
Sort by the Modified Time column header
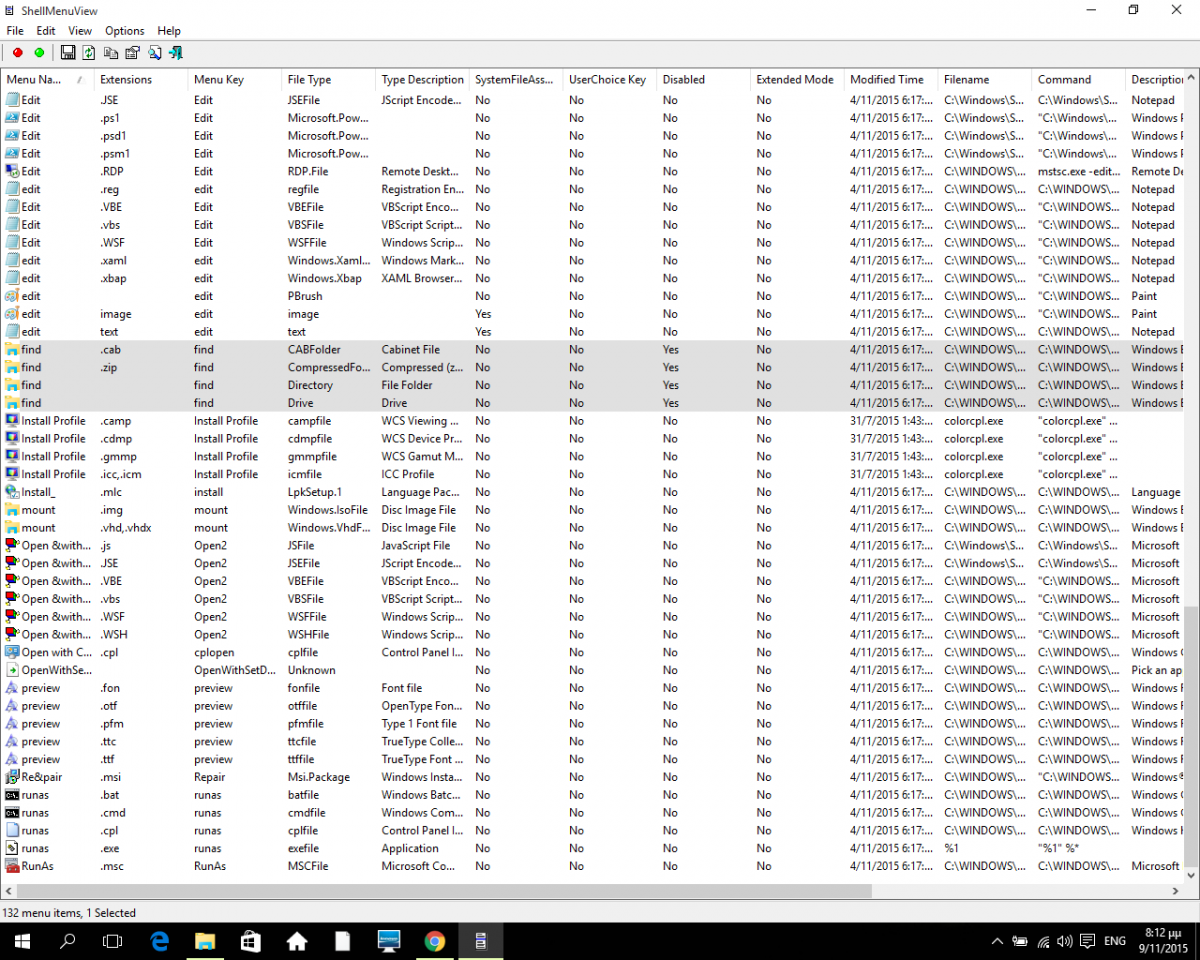[x=886, y=80]
